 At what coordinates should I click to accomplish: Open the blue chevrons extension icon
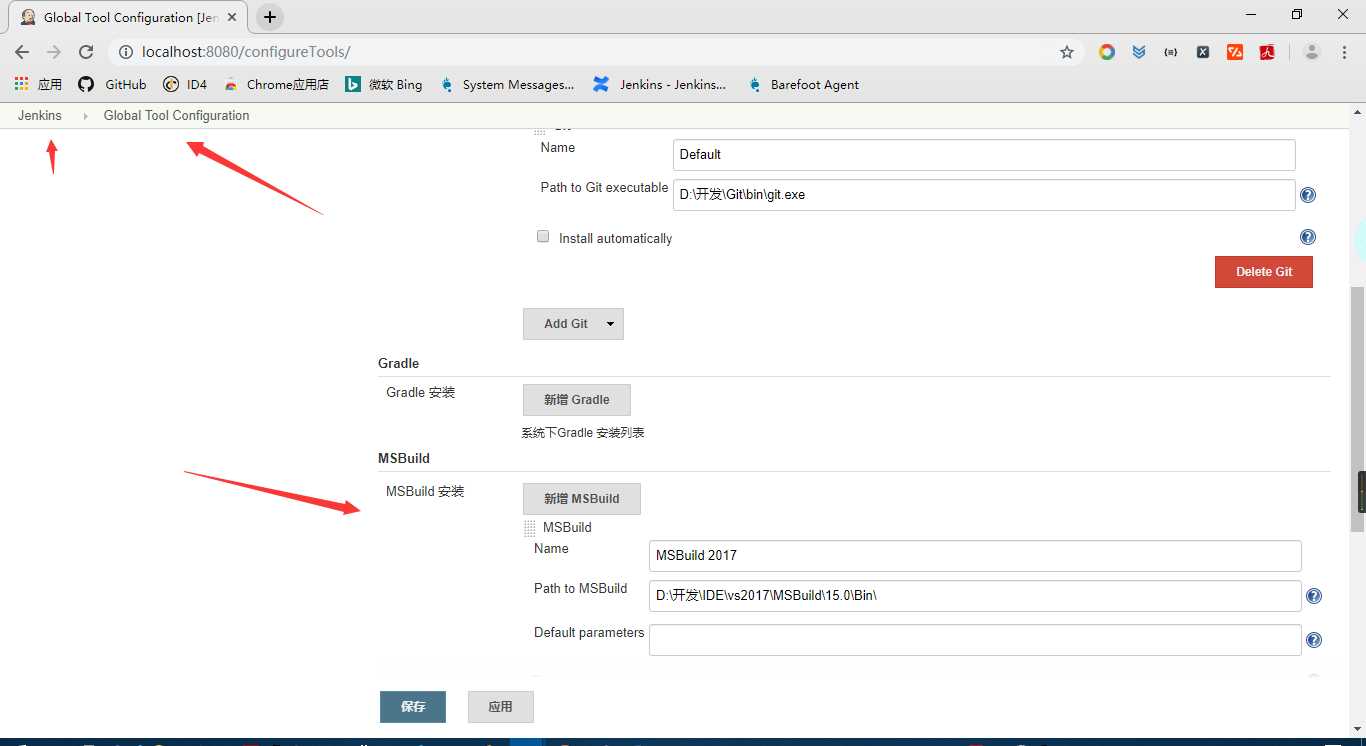point(1139,52)
